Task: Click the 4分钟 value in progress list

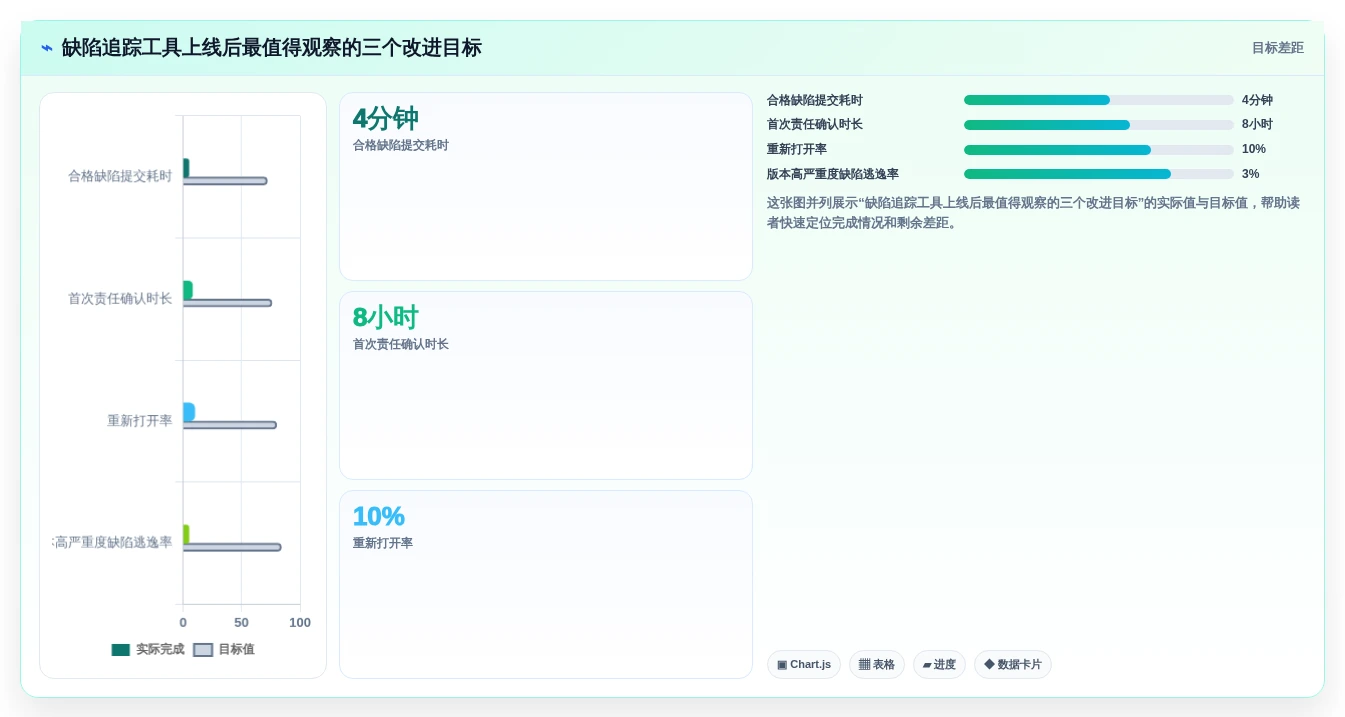Action: click(1257, 100)
